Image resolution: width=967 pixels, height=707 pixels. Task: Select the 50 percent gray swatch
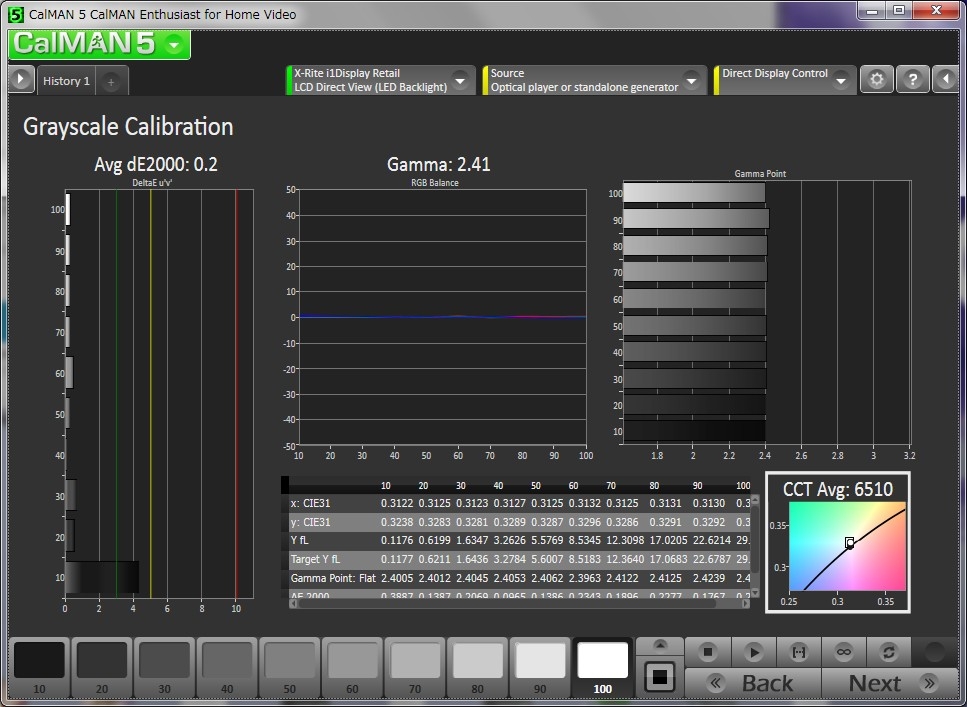[x=289, y=667]
